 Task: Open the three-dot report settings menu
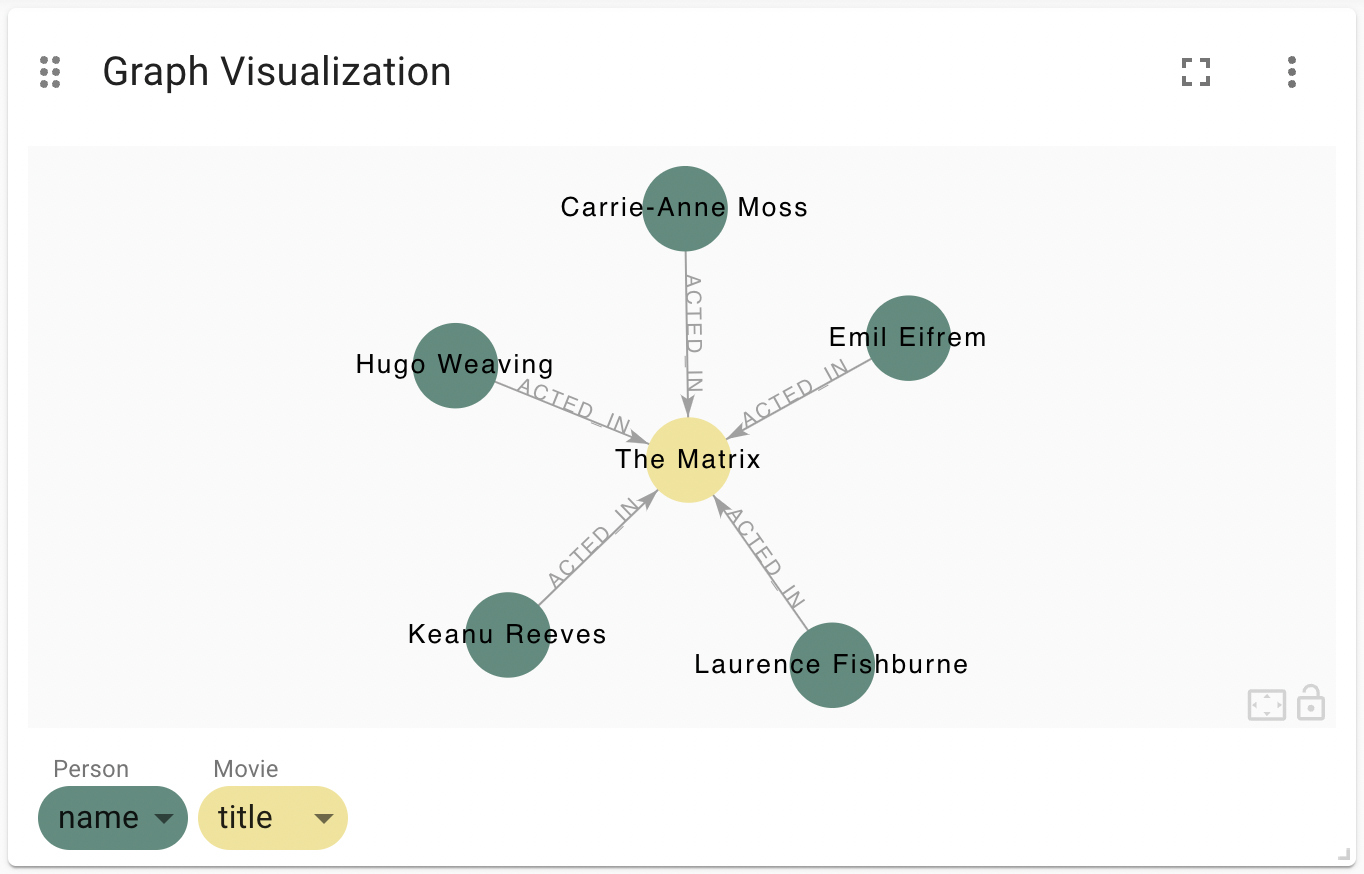pyautogui.click(x=1292, y=72)
